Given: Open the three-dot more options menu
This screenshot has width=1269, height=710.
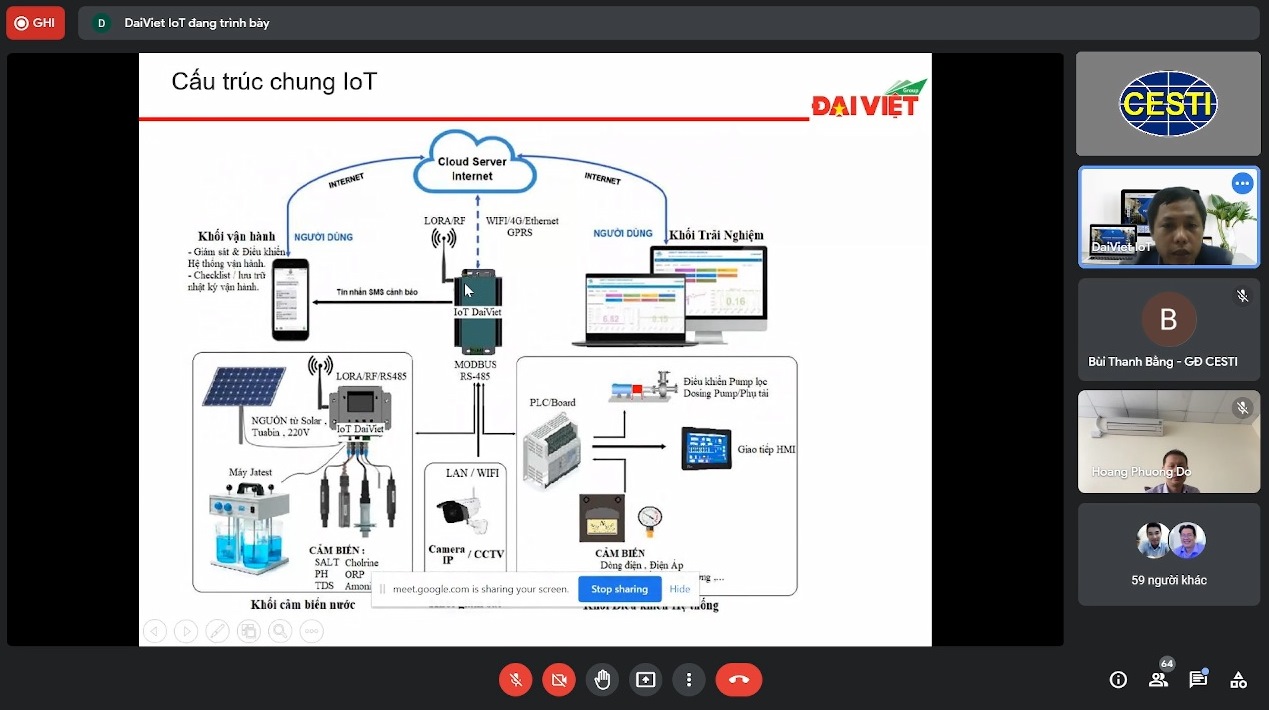Looking at the screenshot, I should pyautogui.click(x=689, y=680).
